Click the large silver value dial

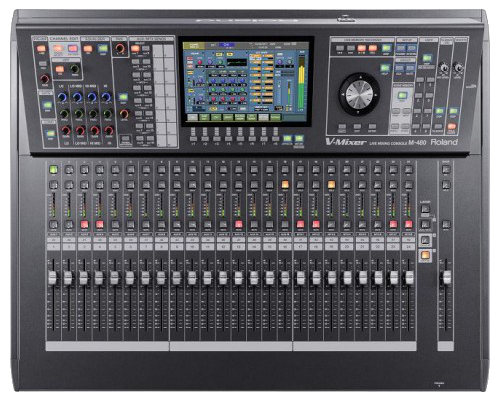pos(359,94)
